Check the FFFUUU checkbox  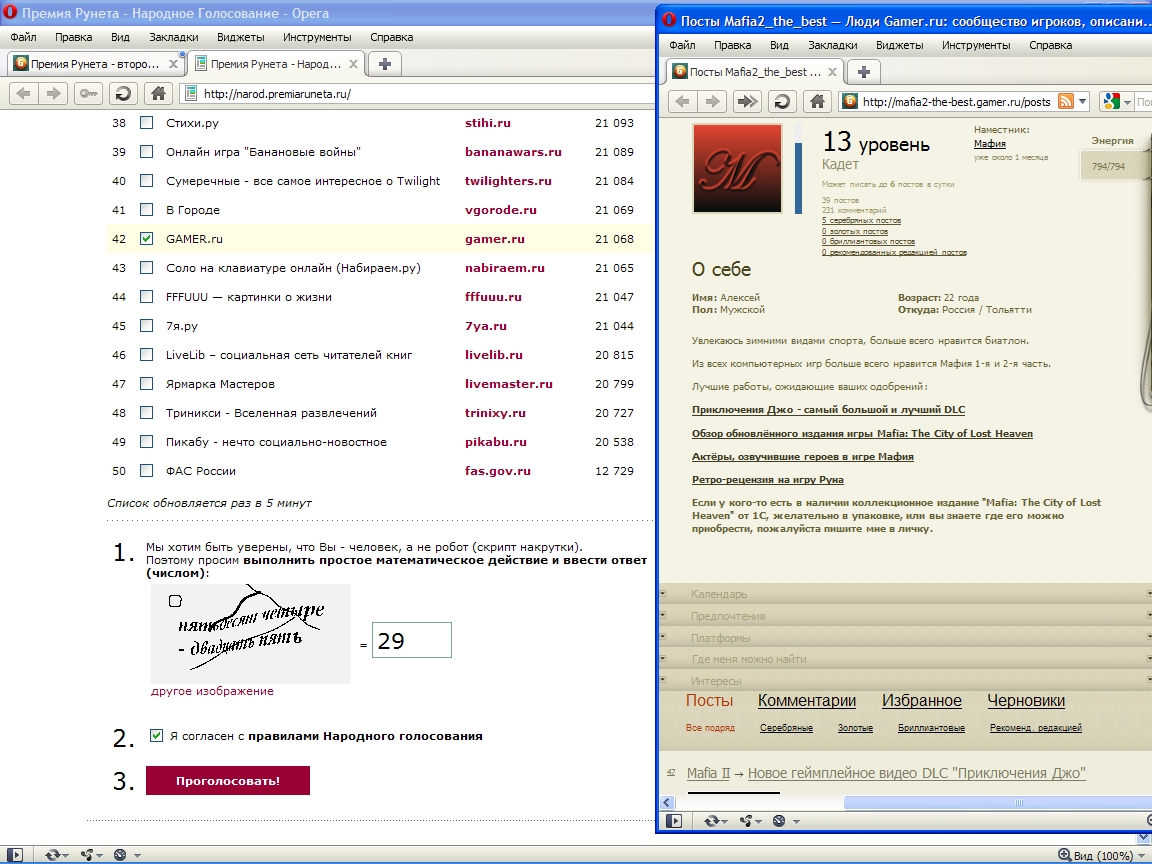147,297
